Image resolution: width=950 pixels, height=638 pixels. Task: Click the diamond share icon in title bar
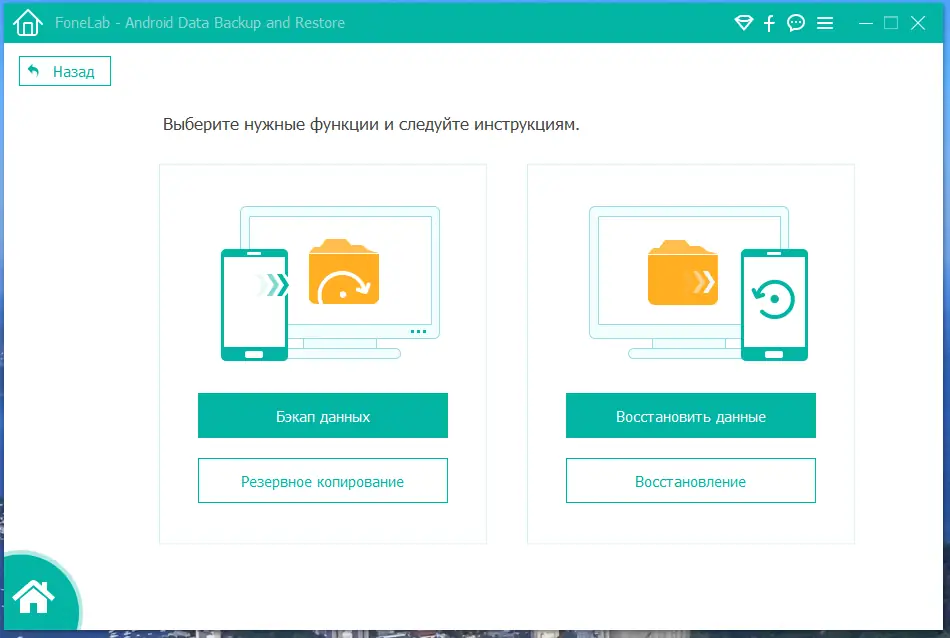pyautogui.click(x=742, y=22)
